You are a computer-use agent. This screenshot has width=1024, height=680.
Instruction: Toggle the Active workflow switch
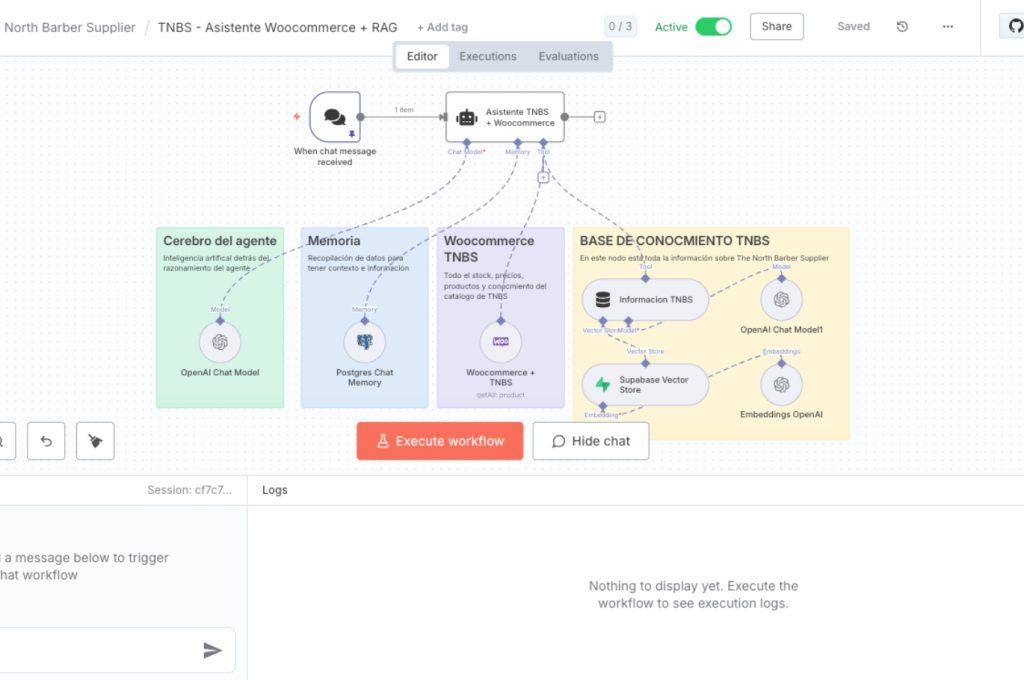pos(713,27)
